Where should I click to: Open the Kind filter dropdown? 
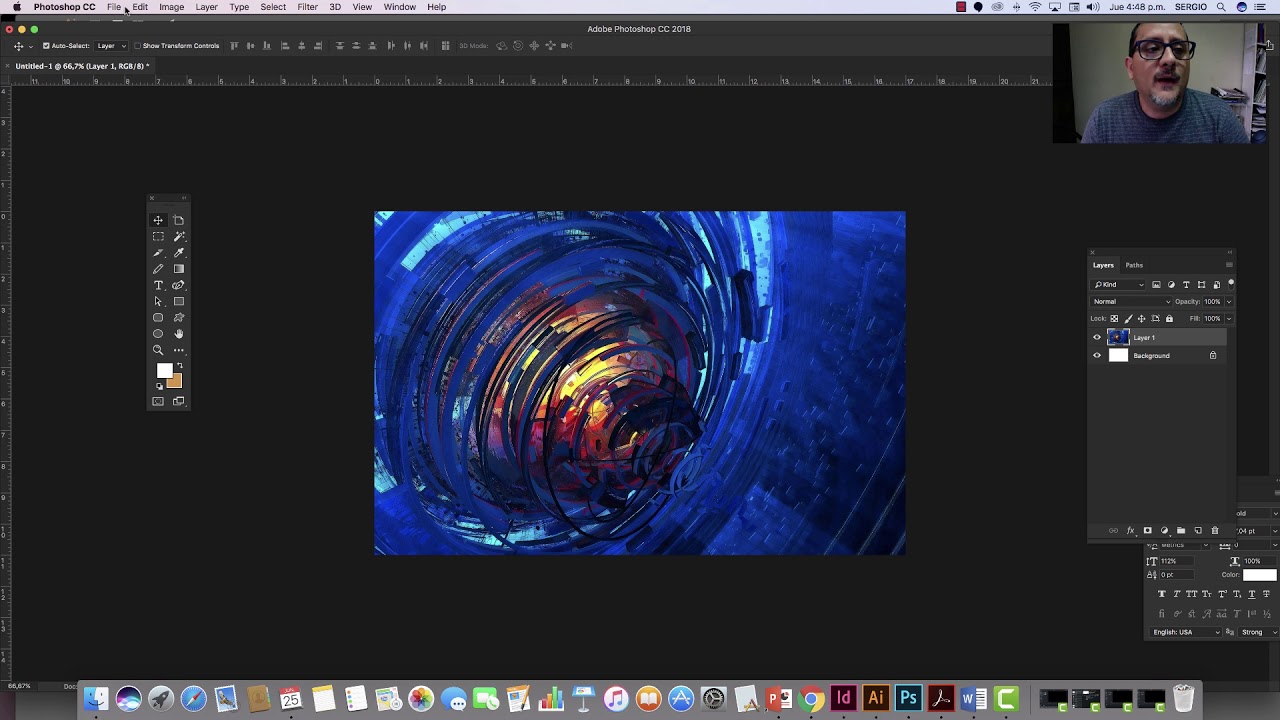click(x=1118, y=285)
